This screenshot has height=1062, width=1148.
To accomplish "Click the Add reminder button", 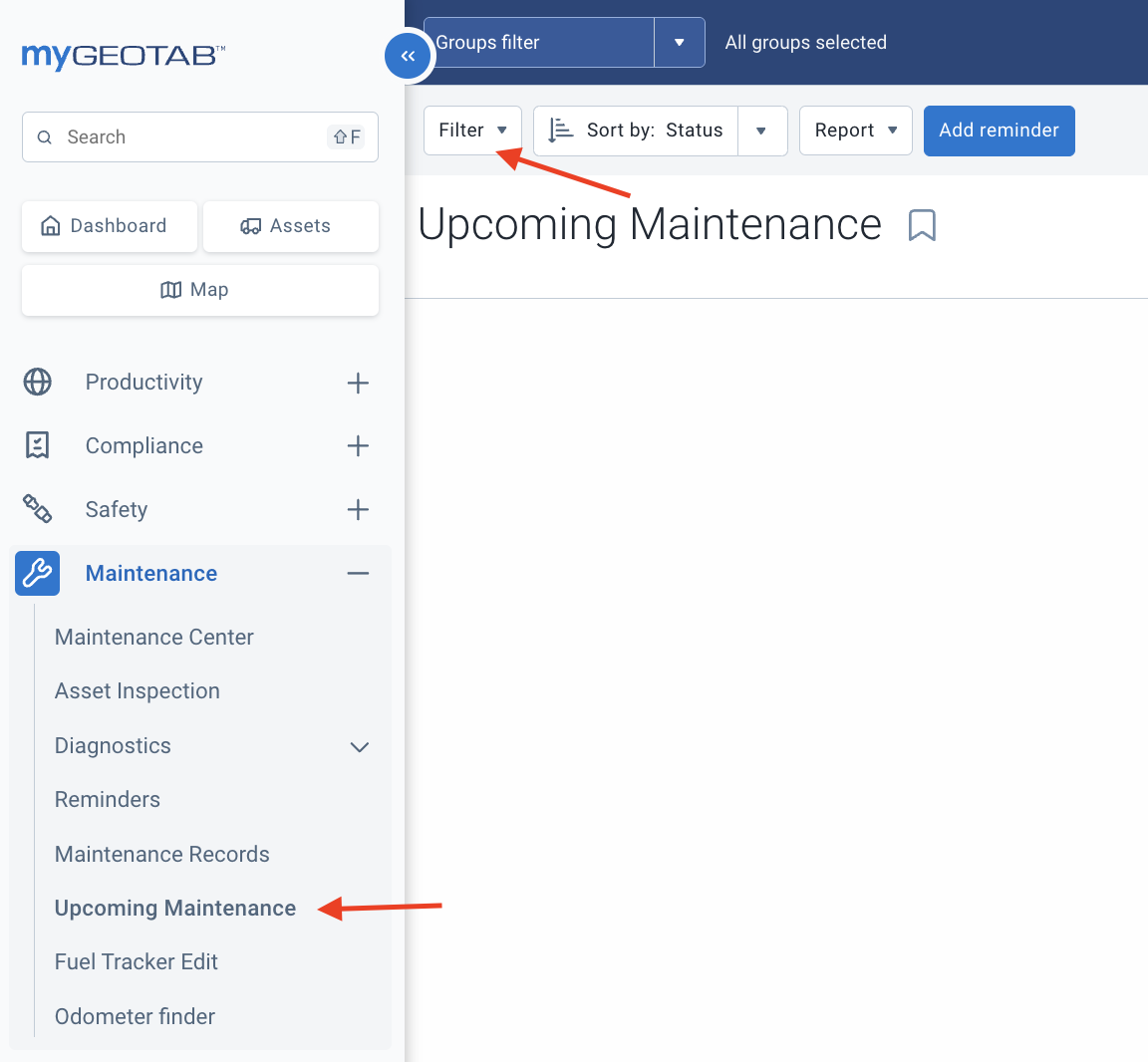I will pos(999,131).
